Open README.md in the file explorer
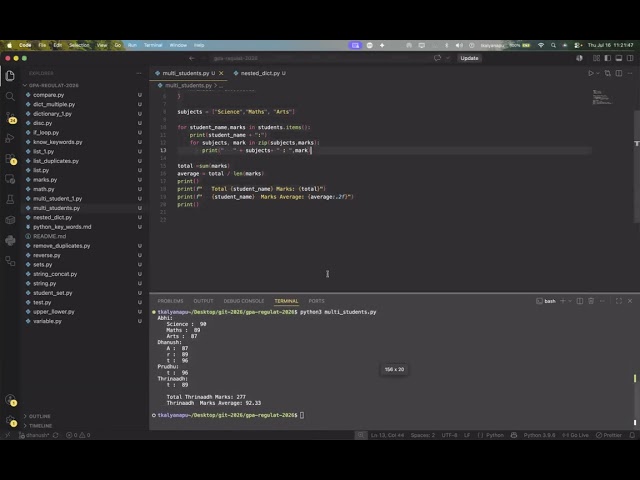 point(49,236)
